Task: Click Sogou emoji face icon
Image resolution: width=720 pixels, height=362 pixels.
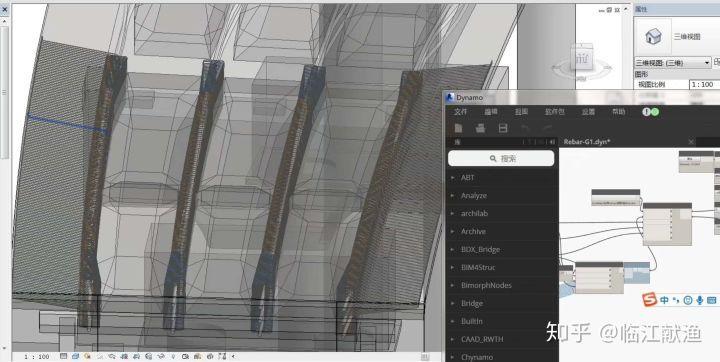Action: tap(688, 300)
